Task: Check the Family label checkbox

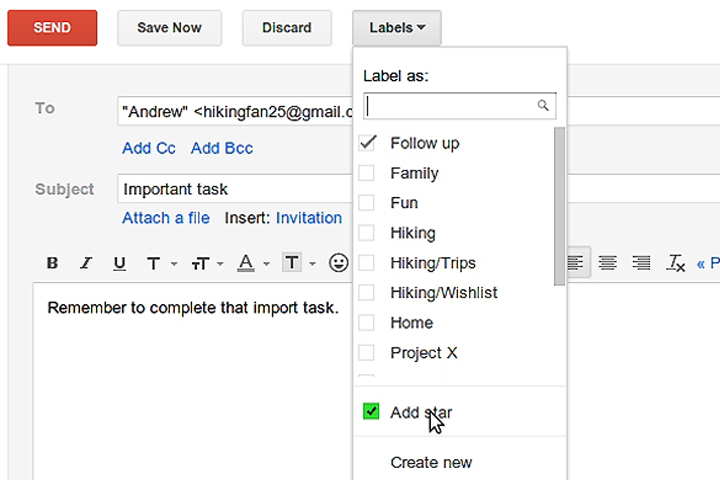Action: 367,173
